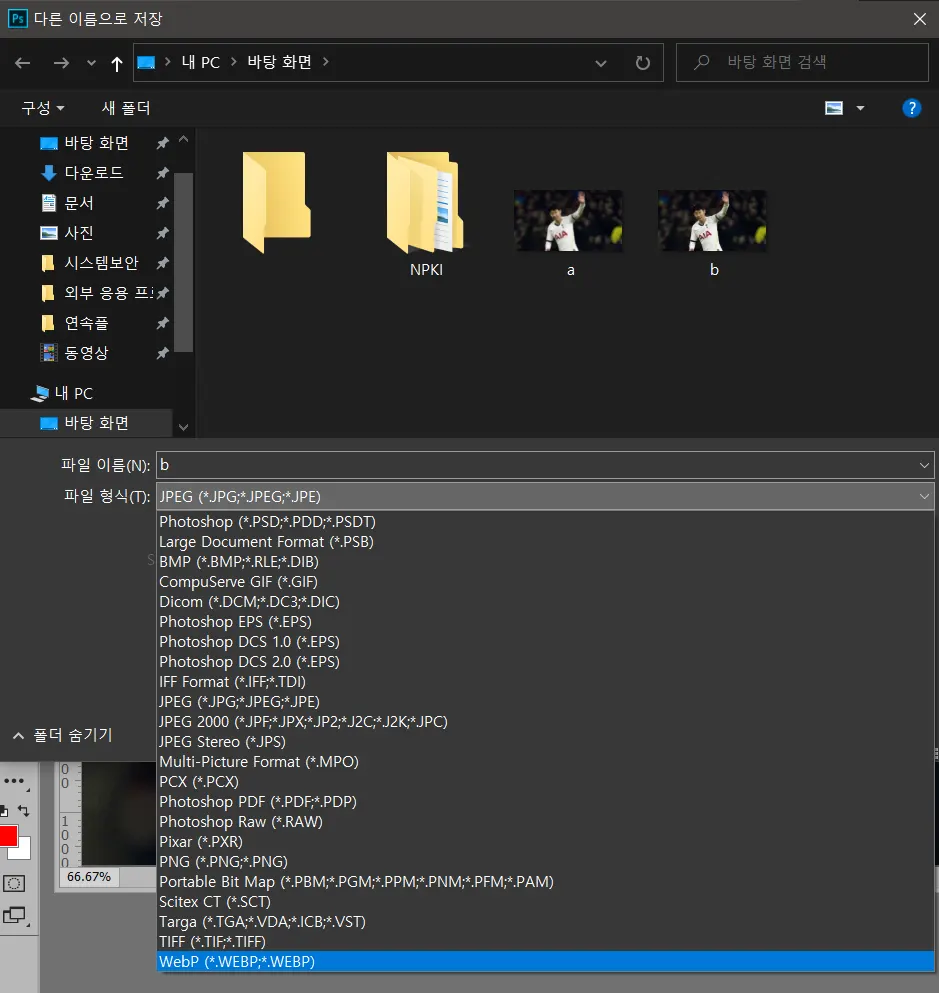Refresh the current folder view
The width and height of the screenshot is (939, 993).
[643, 63]
